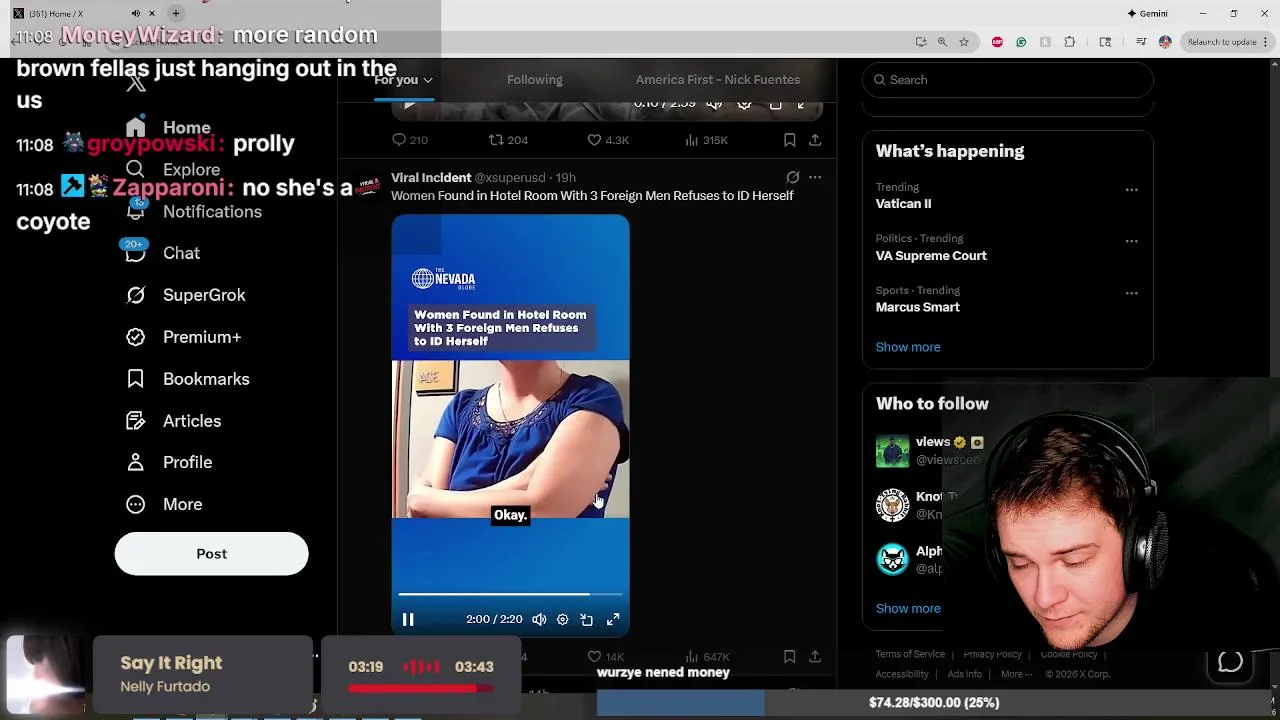The width and height of the screenshot is (1280, 720).
Task: Open SuperGrok in the sidebar
Action: point(186,295)
